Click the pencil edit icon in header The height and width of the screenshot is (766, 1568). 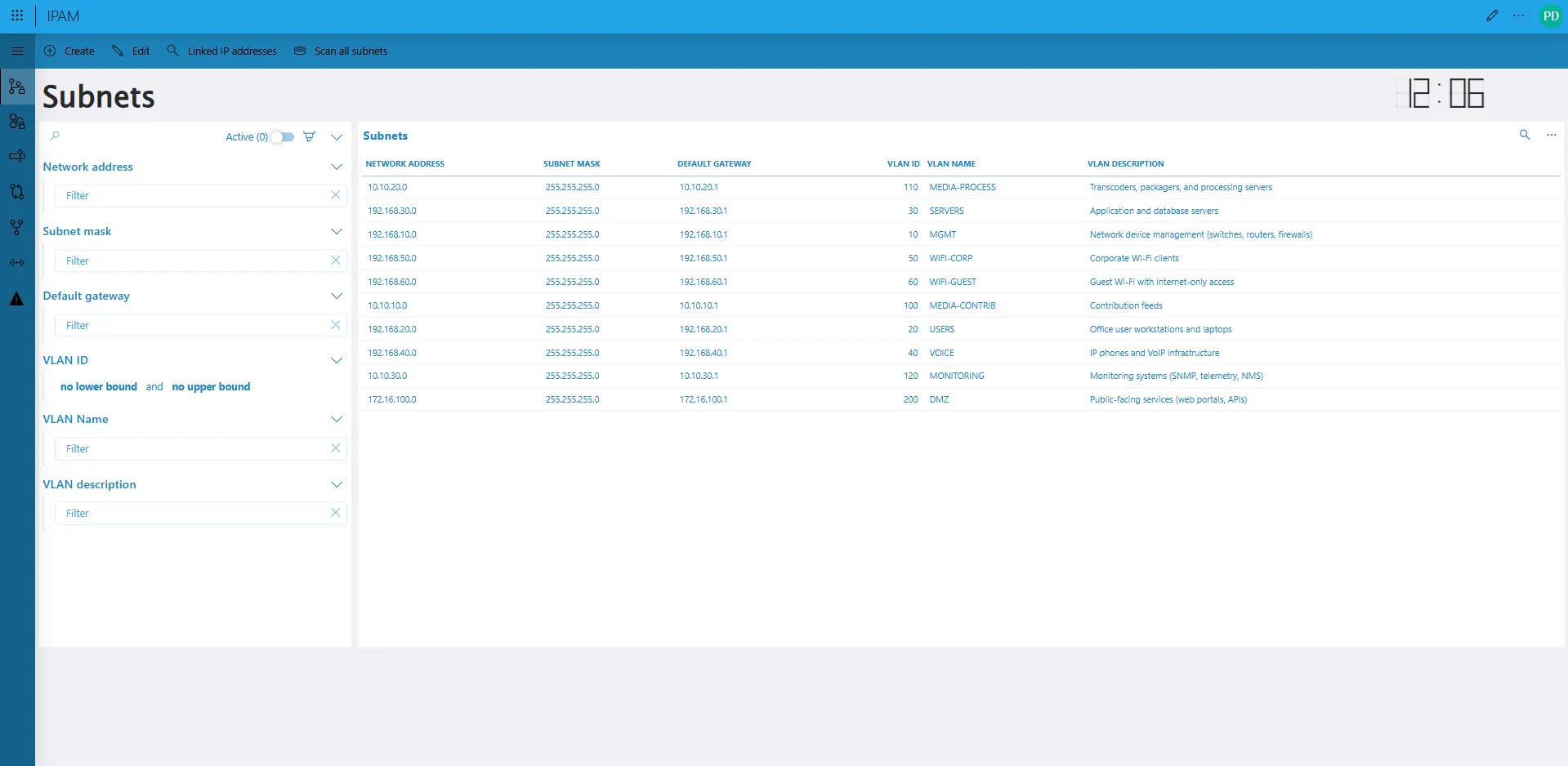click(1492, 16)
